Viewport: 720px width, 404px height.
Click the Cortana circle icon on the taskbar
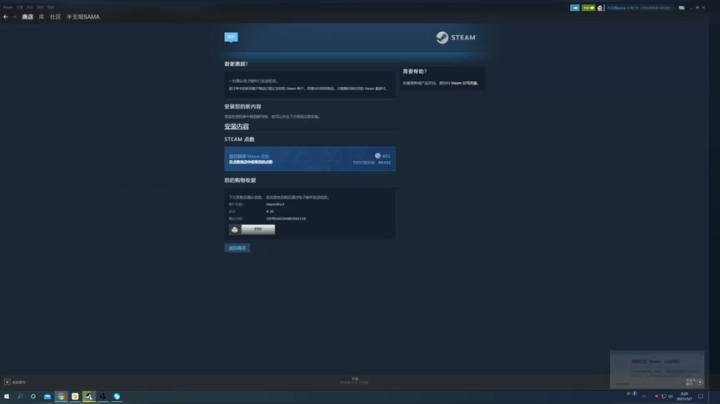(33, 396)
